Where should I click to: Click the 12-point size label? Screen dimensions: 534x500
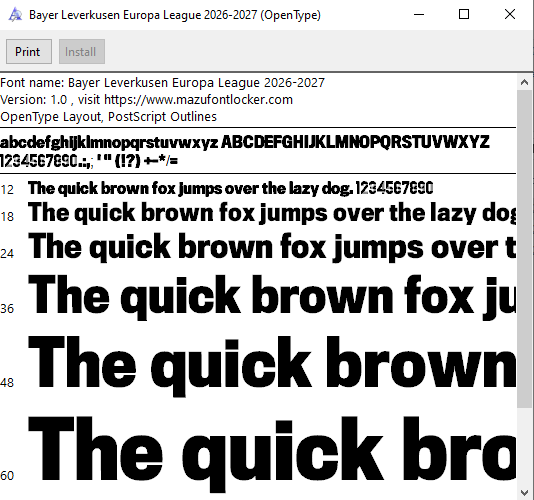tap(7, 190)
